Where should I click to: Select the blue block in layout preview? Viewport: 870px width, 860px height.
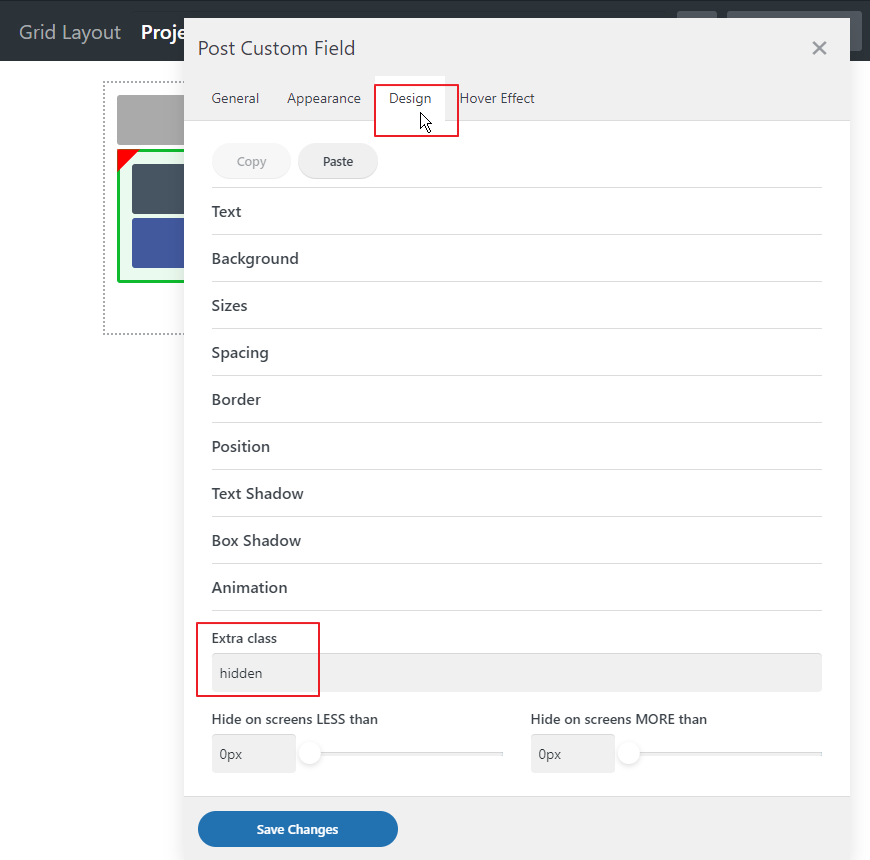(x=158, y=243)
